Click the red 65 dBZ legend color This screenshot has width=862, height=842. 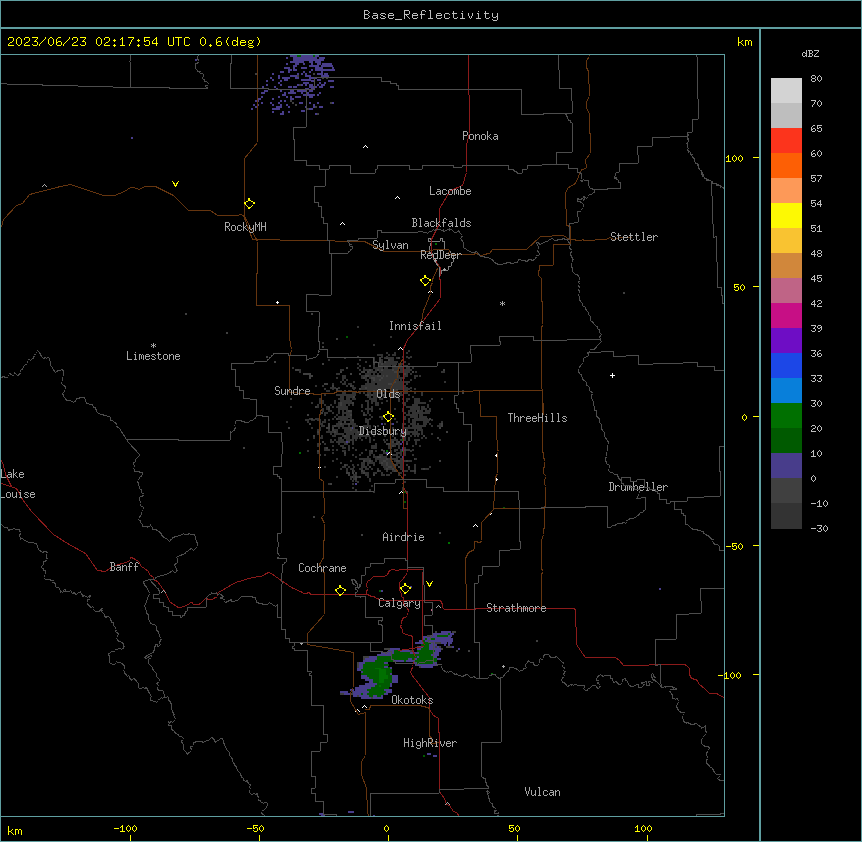pos(786,140)
